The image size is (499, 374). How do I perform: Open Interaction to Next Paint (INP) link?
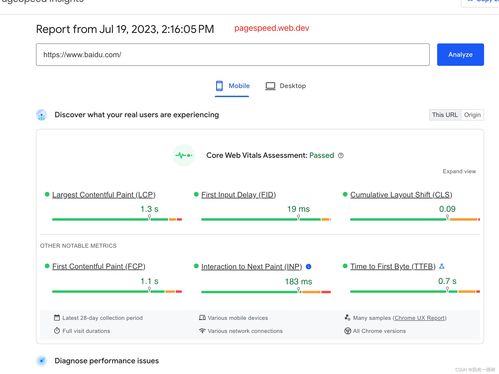pos(252,267)
